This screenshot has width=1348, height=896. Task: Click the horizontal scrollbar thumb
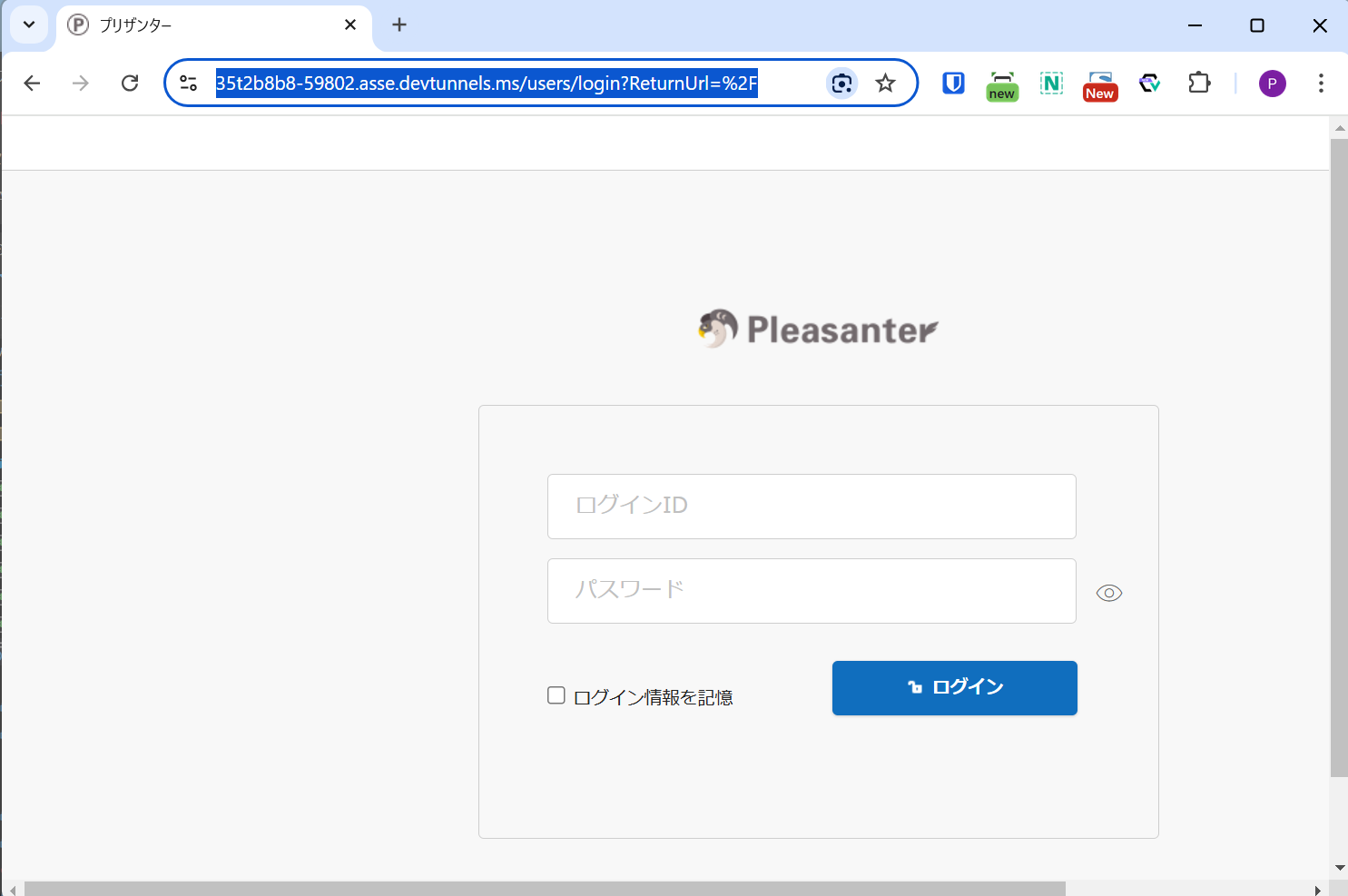(545, 889)
